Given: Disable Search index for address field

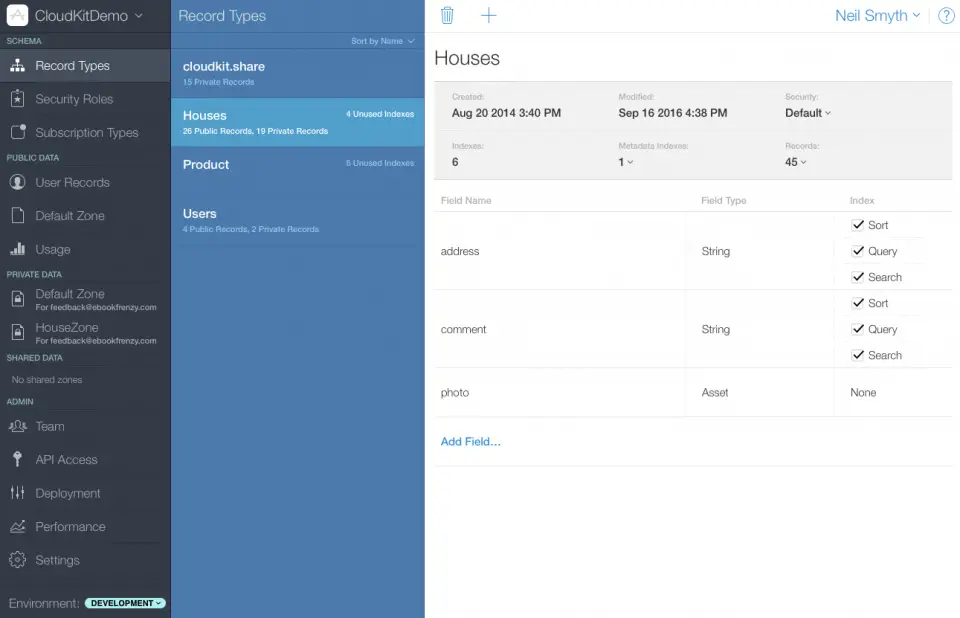Looking at the screenshot, I should coord(858,277).
